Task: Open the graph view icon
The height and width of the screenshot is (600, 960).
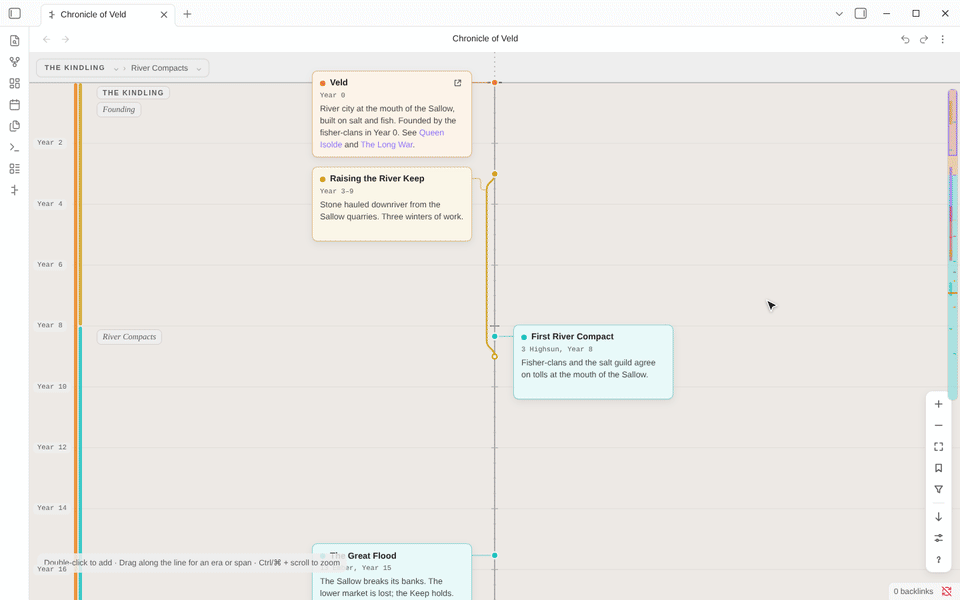Action: tap(15, 62)
